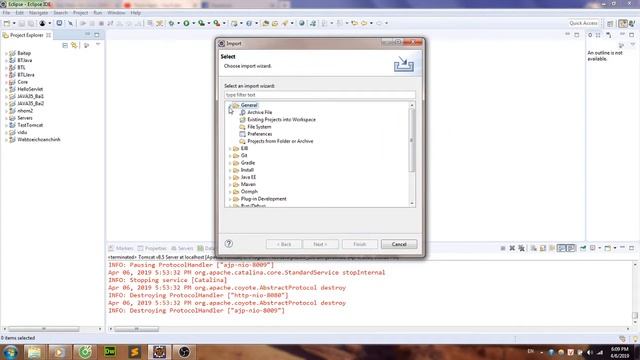The width and height of the screenshot is (640, 360).
Task: Launch the Debug bug icon
Action: [171, 23]
